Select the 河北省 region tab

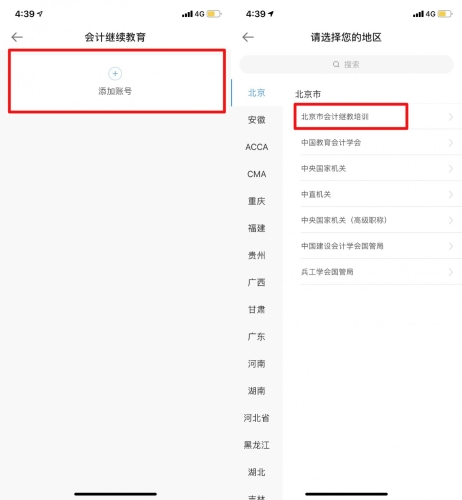pyautogui.click(x=256, y=418)
